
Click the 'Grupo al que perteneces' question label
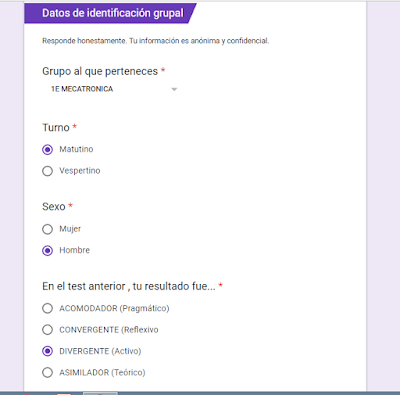(x=100, y=71)
